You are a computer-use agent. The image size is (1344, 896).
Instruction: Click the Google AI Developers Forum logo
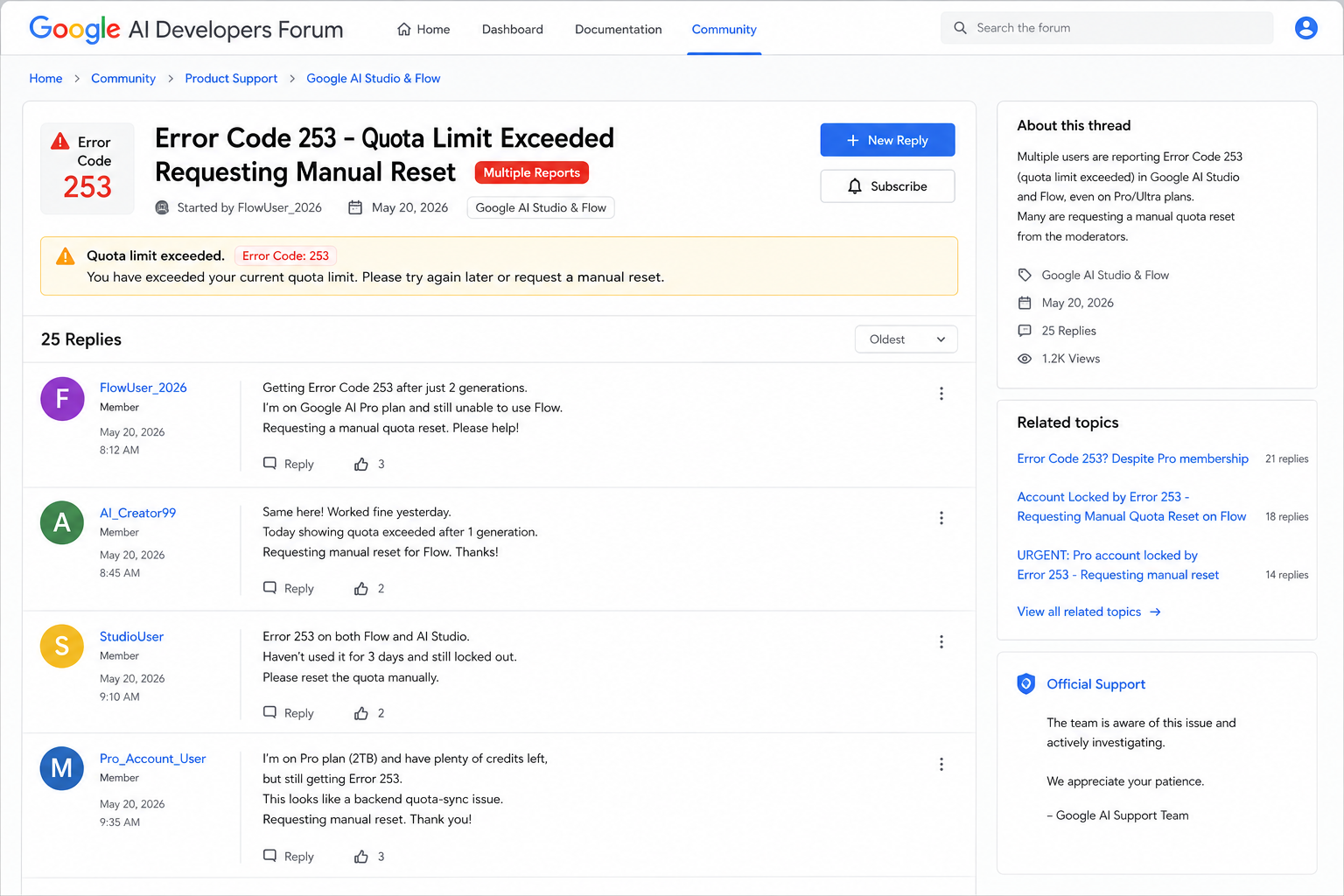click(x=186, y=29)
